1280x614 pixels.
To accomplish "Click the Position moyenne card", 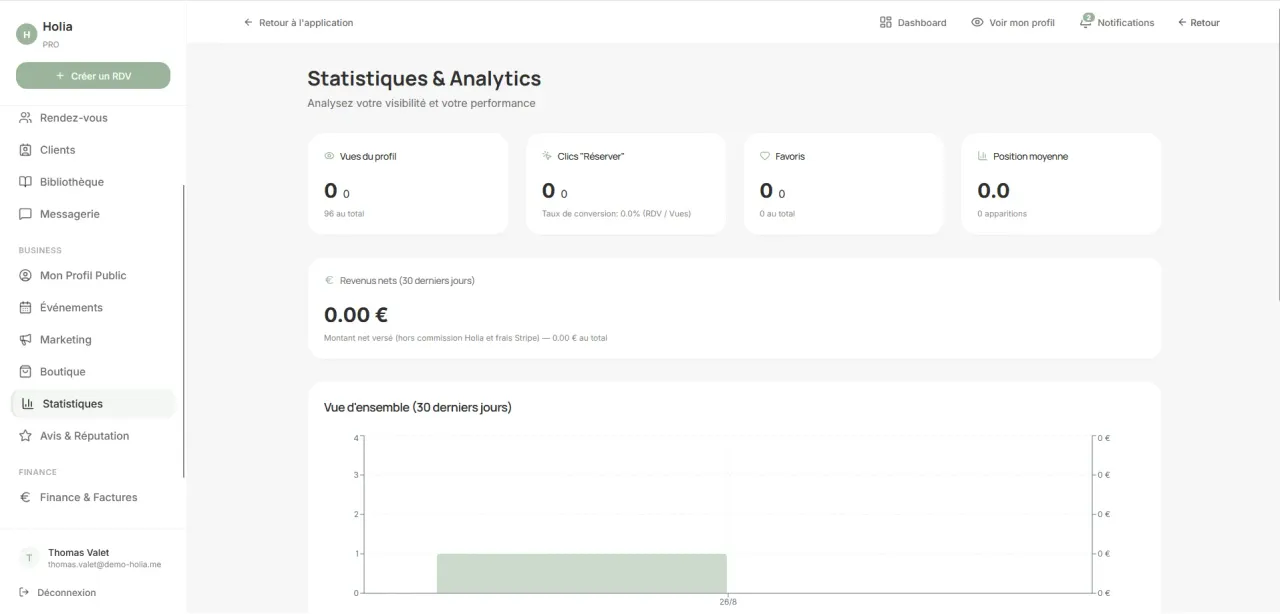I will [x=1061, y=184].
